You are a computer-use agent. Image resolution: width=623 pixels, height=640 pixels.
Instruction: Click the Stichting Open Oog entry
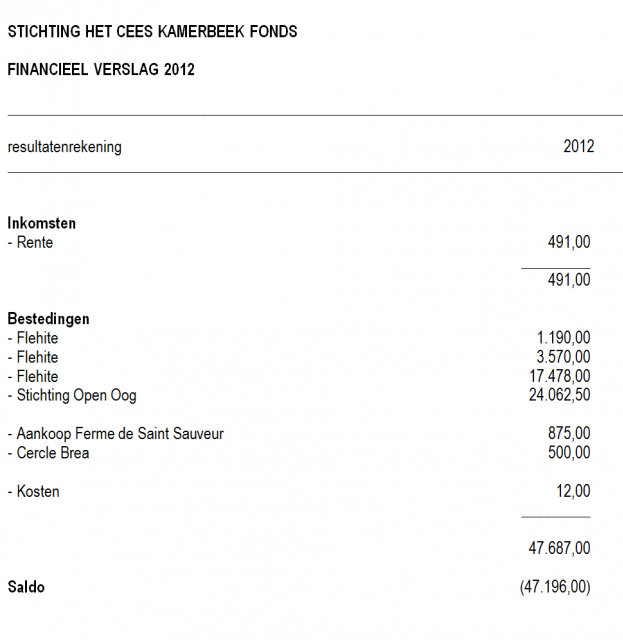pyautogui.click(x=72, y=396)
